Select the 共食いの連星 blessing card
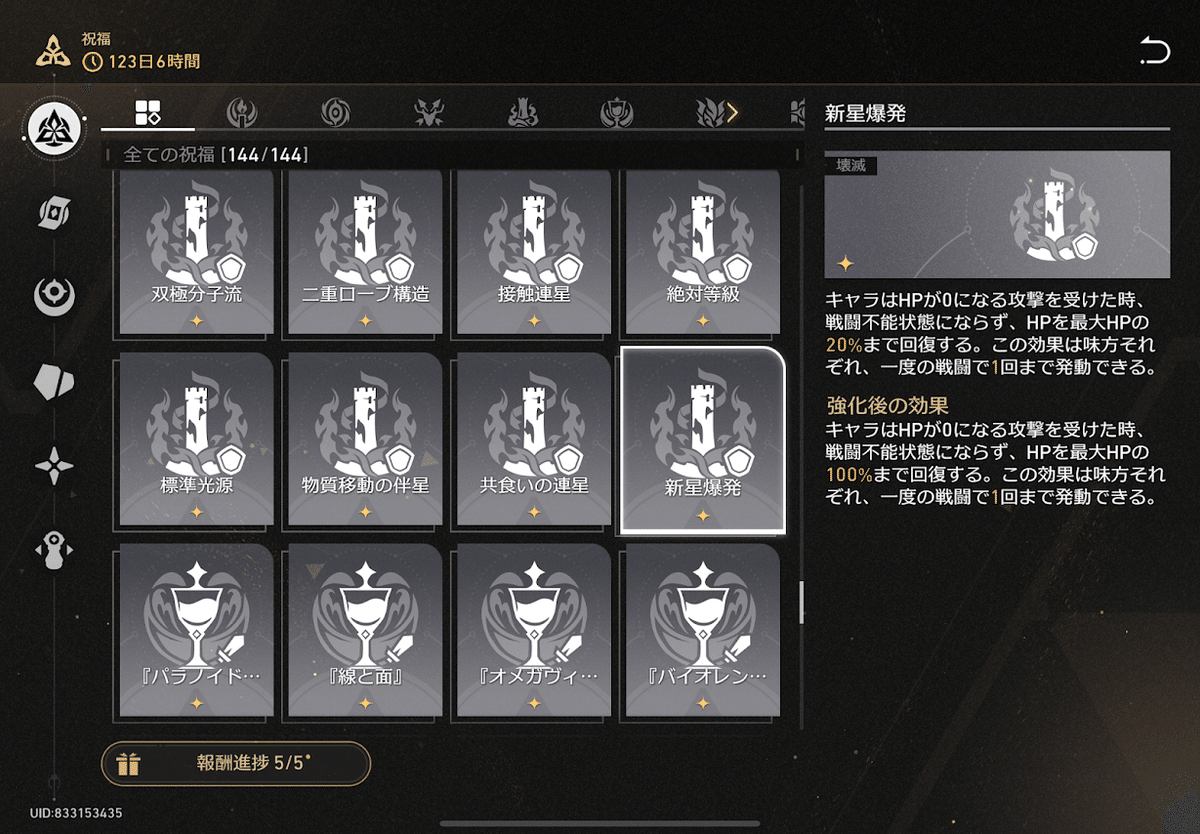Image resolution: width=1200 pixels, height=834 pixels. [x=534, y=440]
